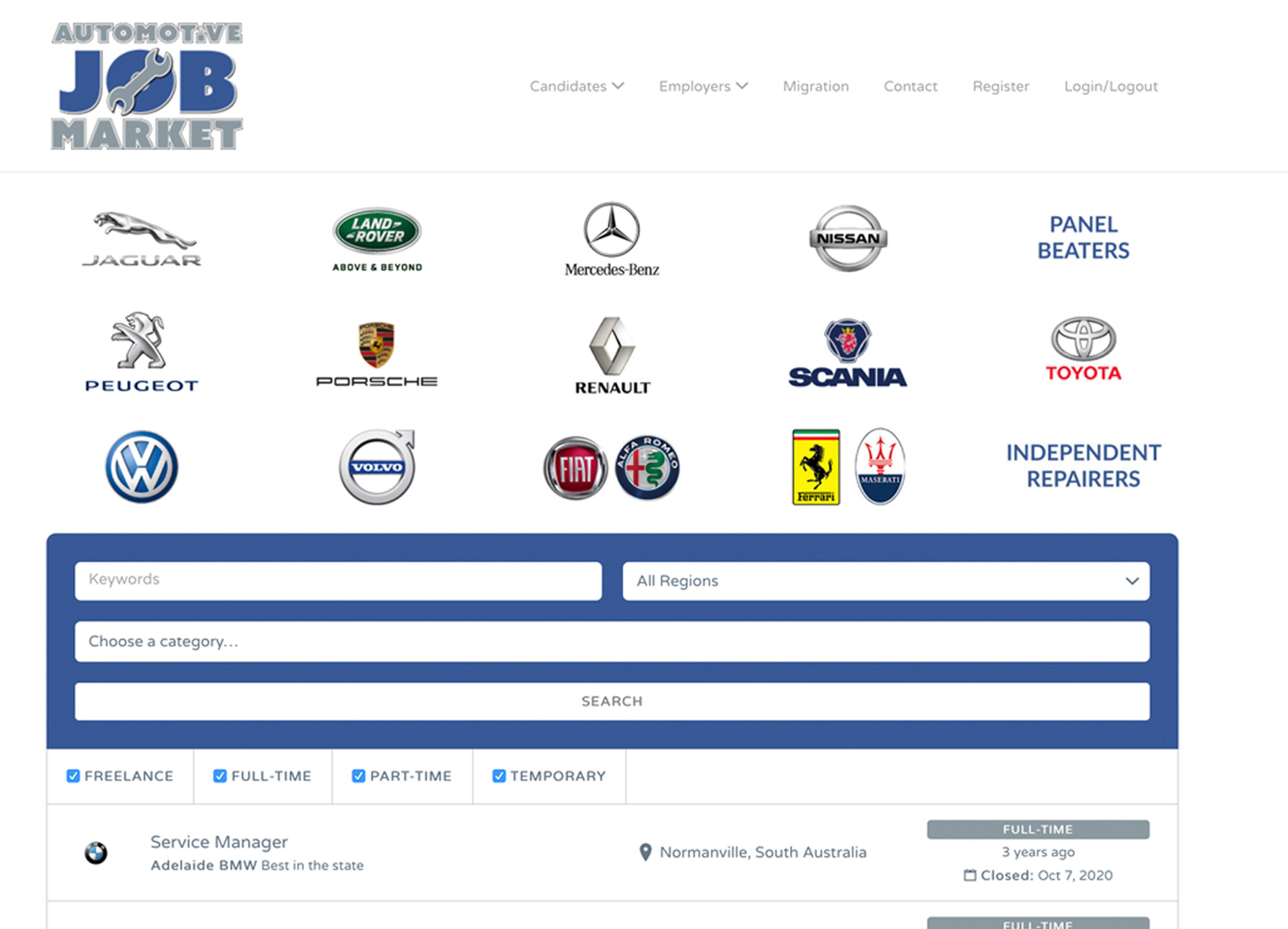Click the Toyota logo
1288x929 pixels.
(x=1083, y=348)
